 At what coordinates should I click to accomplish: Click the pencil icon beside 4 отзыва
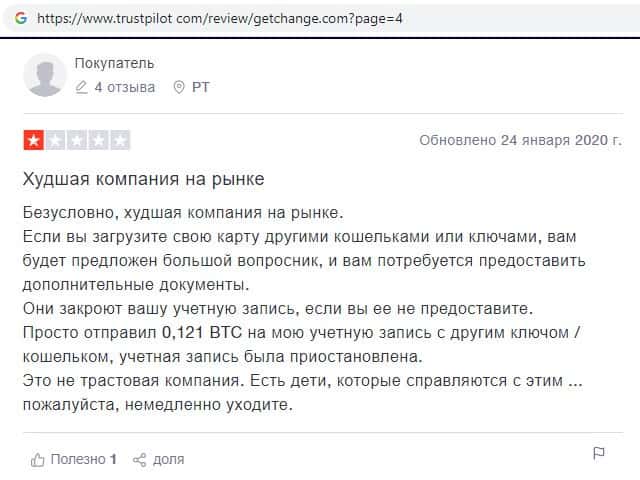pyautogui.click(x=81, y=87)
